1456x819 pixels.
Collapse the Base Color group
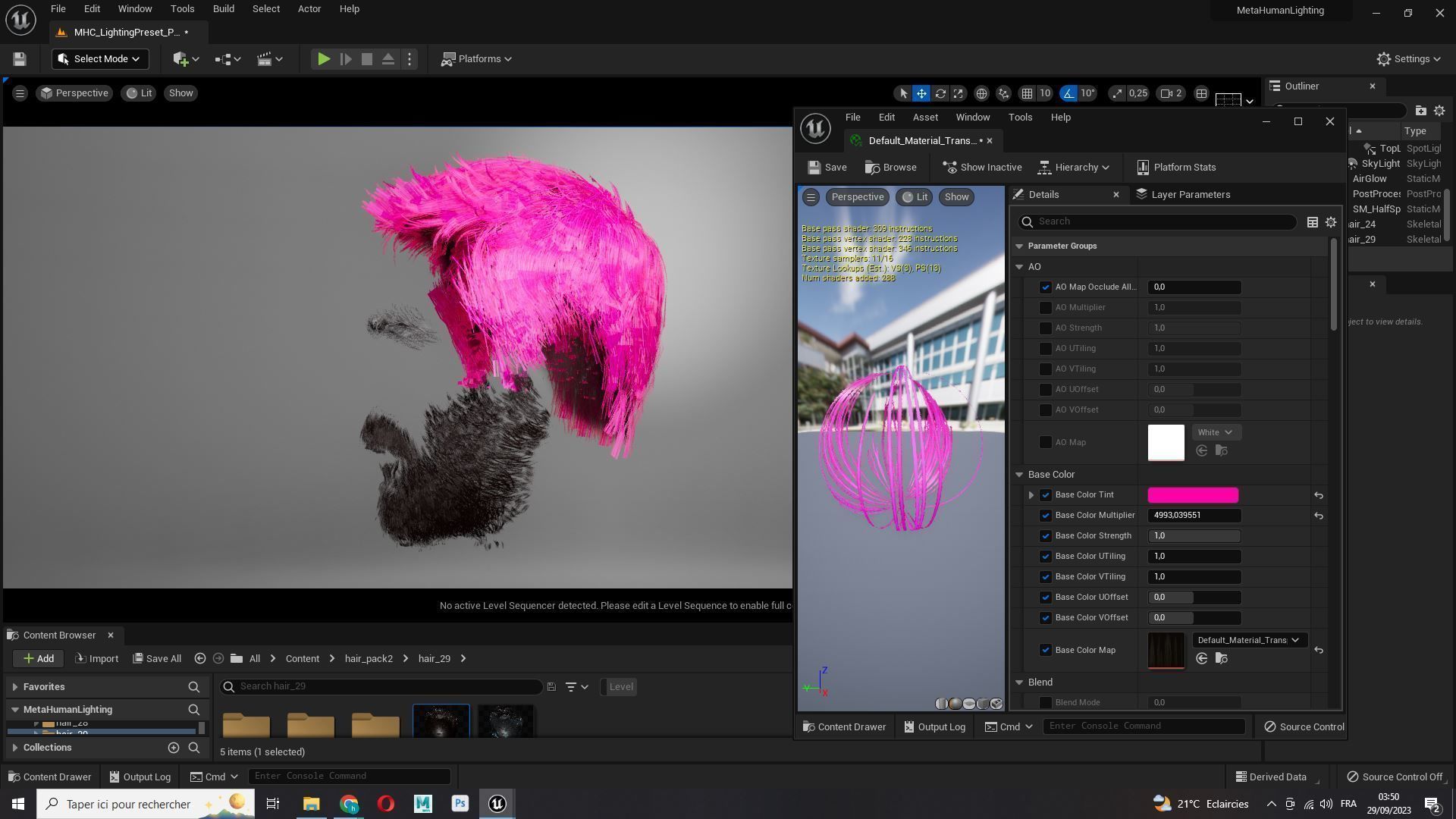[x=1019, y=475]
